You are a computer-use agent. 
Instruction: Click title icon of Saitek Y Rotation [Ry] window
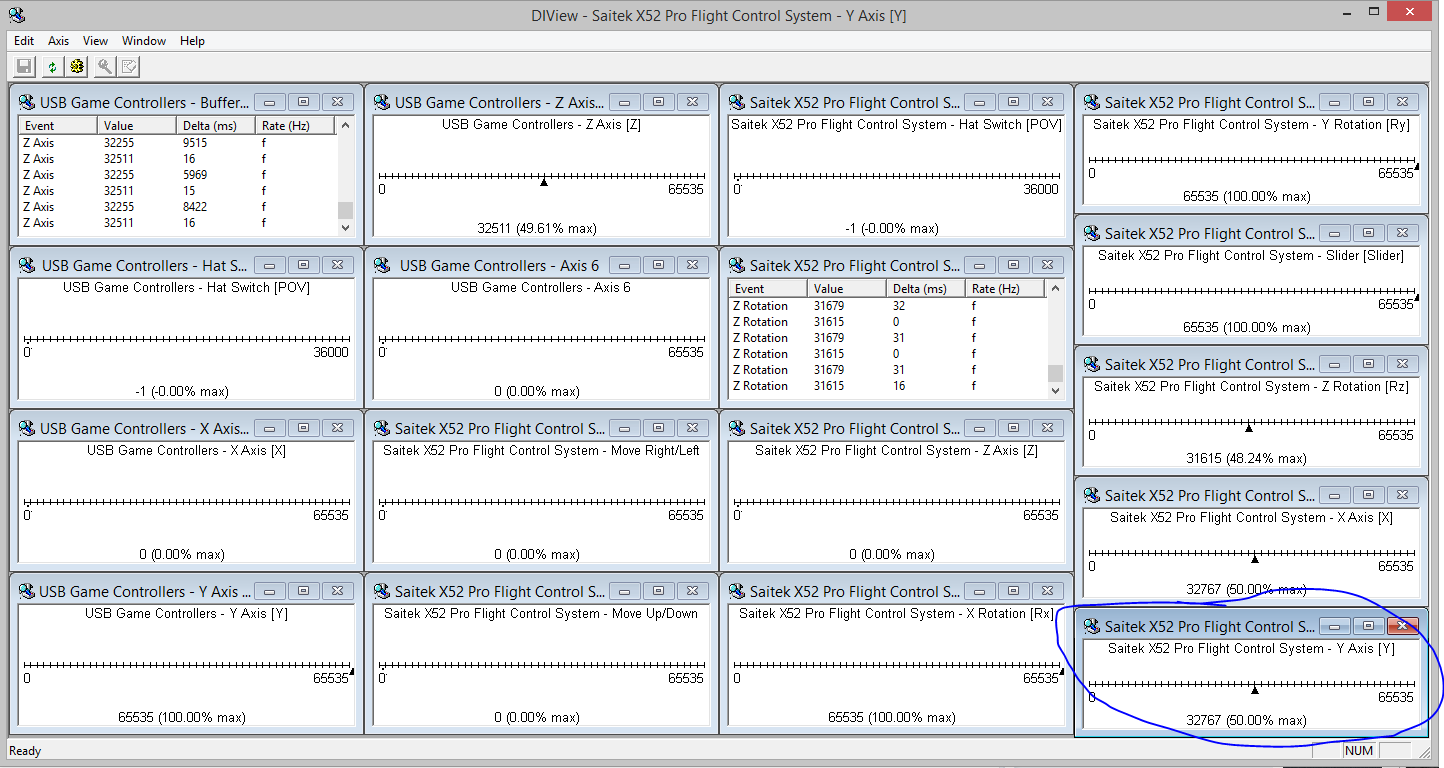click(x=1092, y=102)
